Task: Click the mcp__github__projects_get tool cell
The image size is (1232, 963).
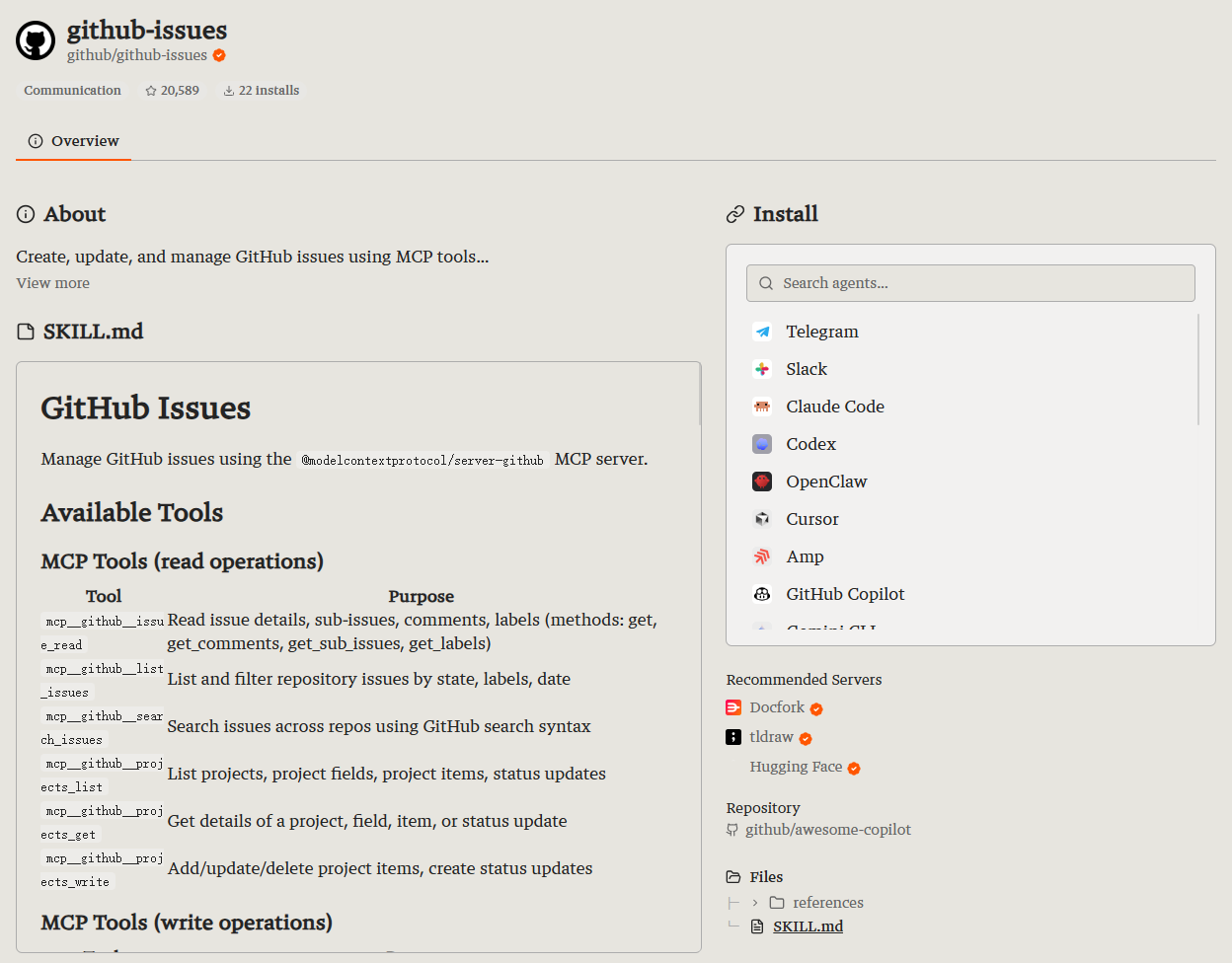Action: pos(104,822)
